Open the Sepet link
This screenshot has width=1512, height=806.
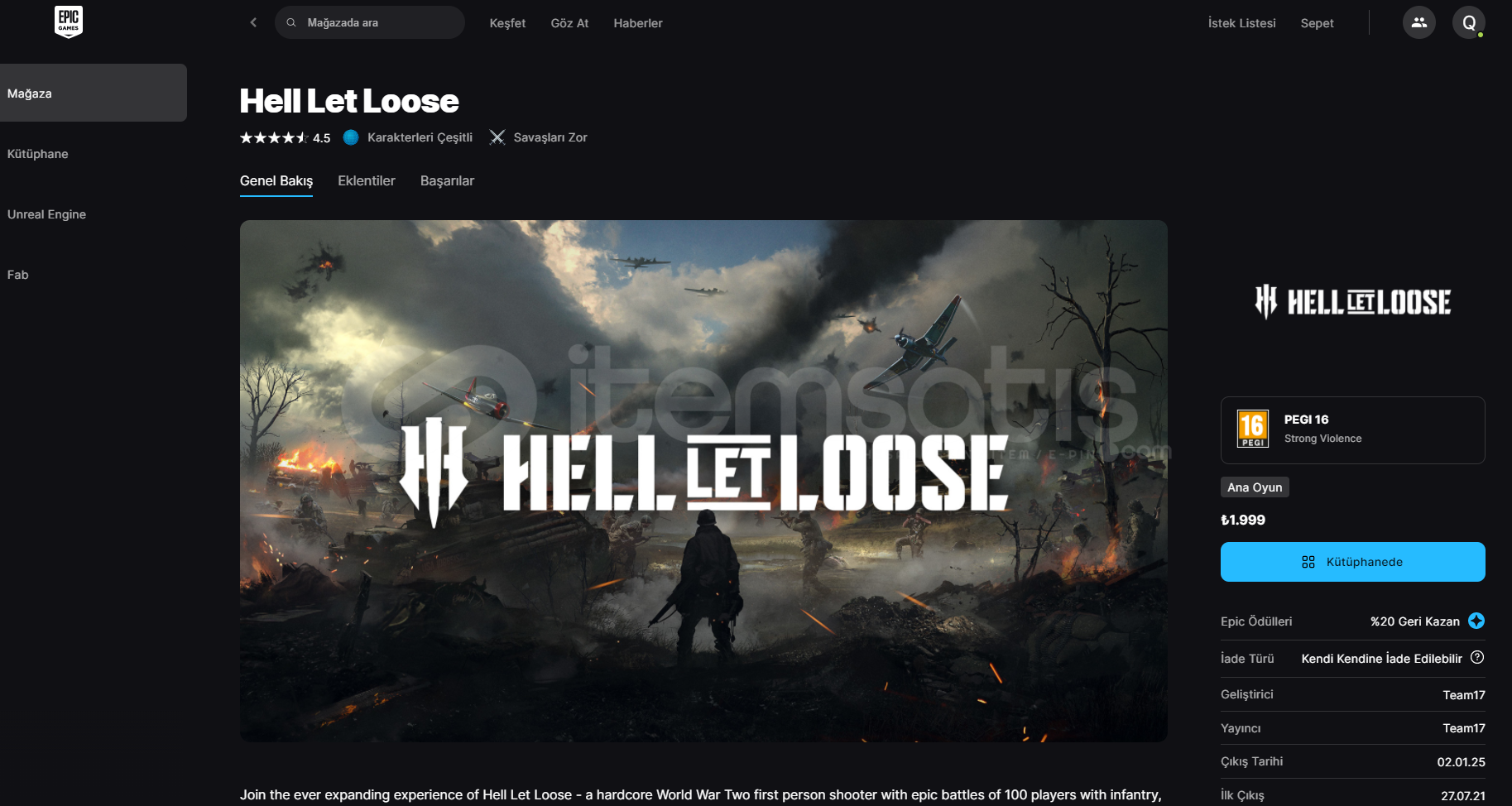pos(1317,23)
